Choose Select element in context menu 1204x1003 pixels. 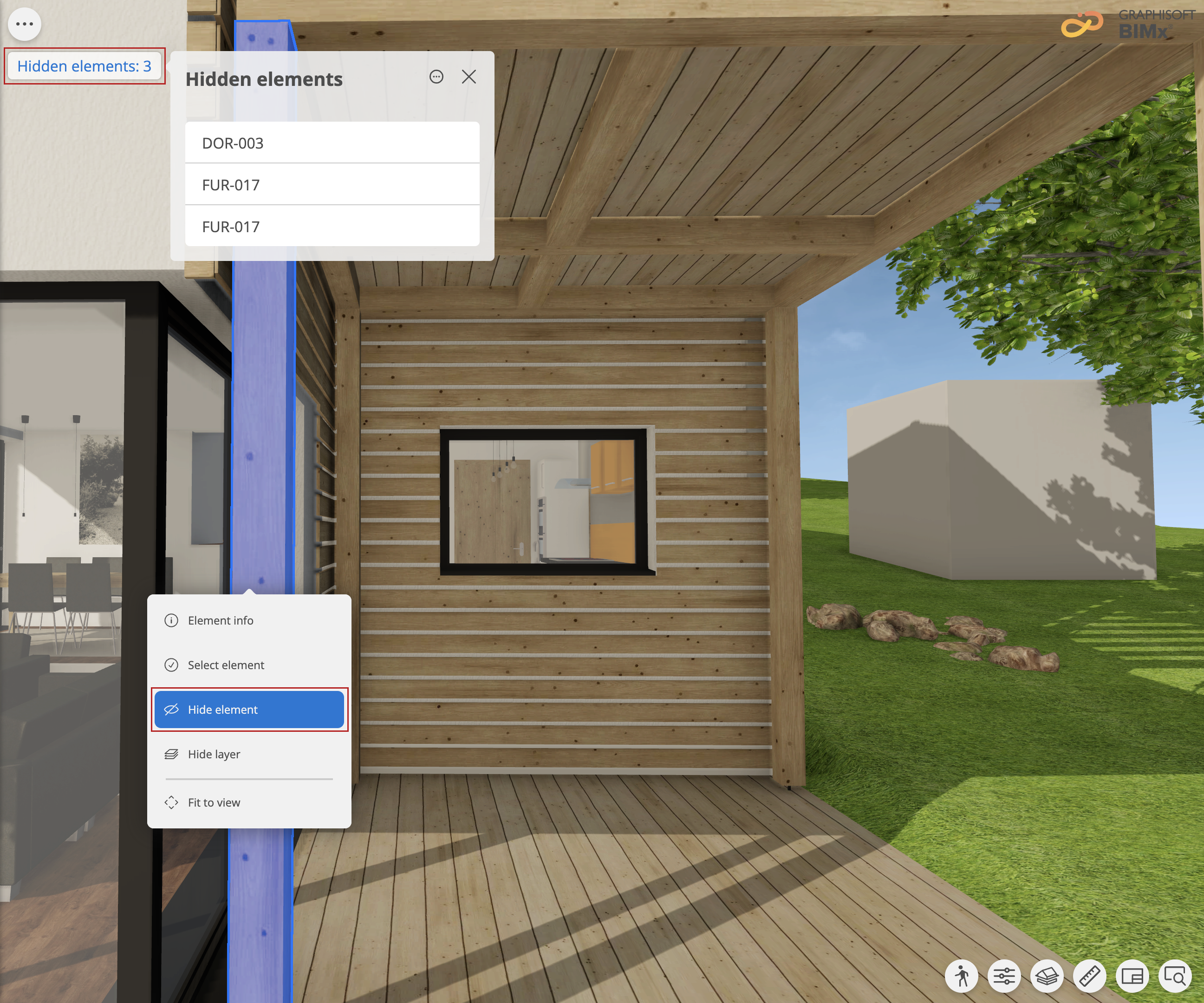[x=249, y=665]
